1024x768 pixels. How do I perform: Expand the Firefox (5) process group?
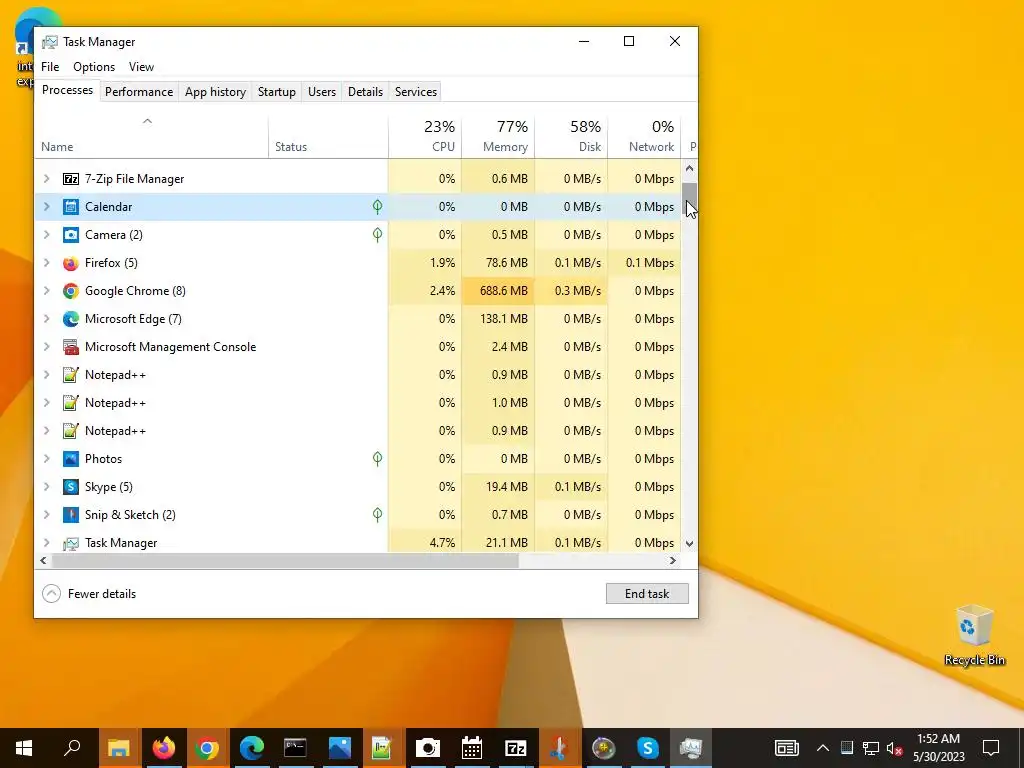(x=46, y=263)
